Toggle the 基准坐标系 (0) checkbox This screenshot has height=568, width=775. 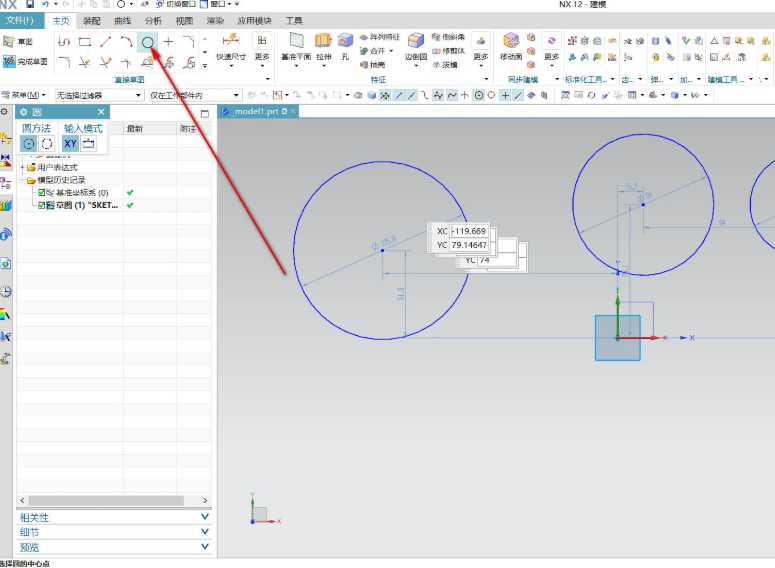tap(42, 192)
